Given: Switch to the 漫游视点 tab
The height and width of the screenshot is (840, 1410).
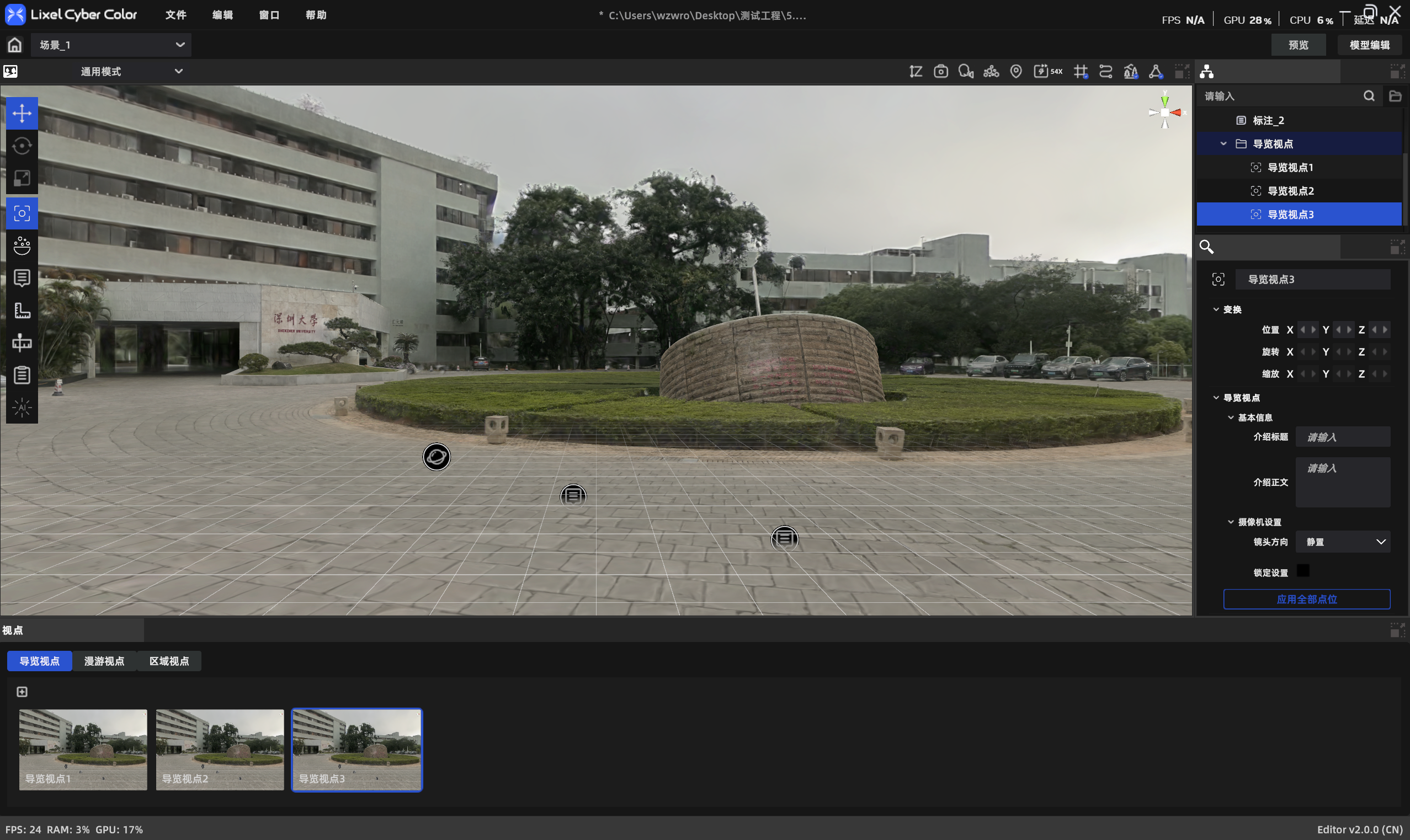Looking at the screenshot, I should (x=104, y=661).
